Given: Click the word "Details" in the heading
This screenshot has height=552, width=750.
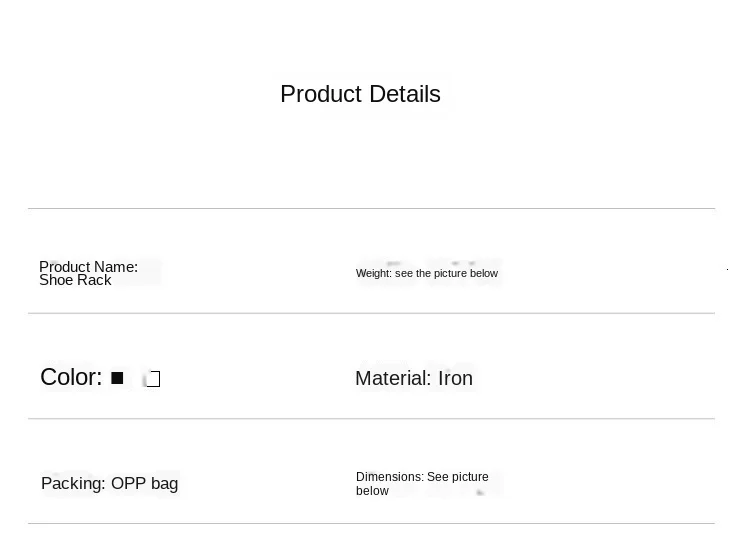Looking at the screenshot, I should 404,94.
